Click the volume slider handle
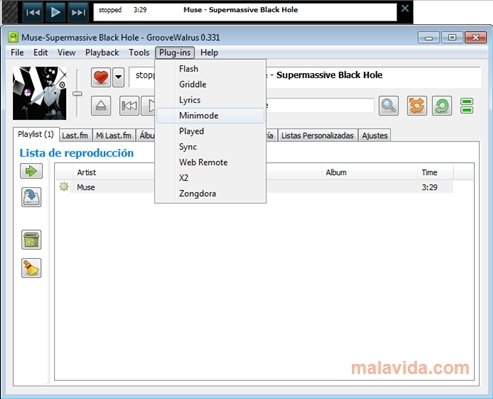The width and height of the screenshot is (493, 399). tap(77, 94)
